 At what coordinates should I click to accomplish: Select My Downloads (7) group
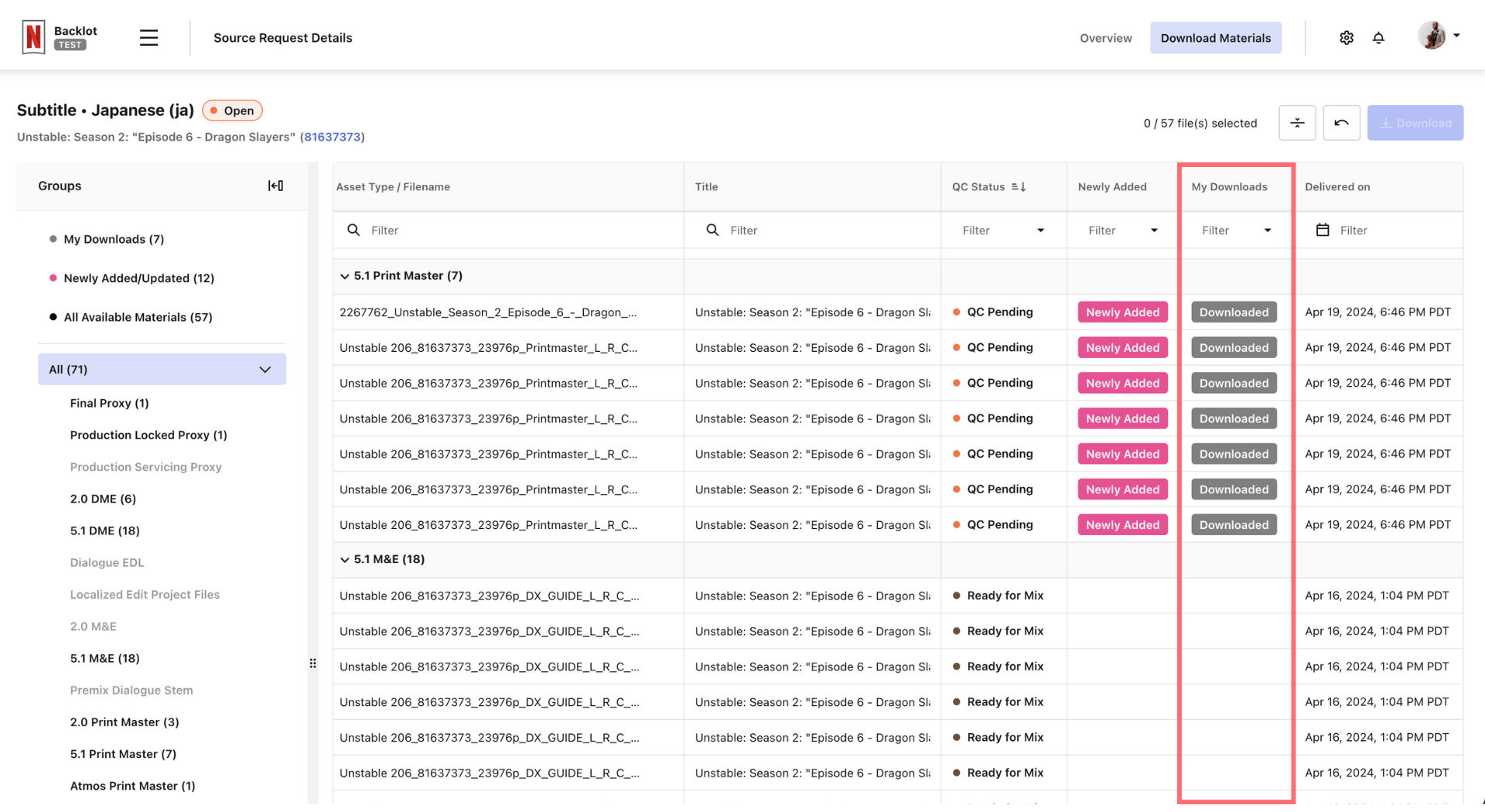[x=114, y=239]
